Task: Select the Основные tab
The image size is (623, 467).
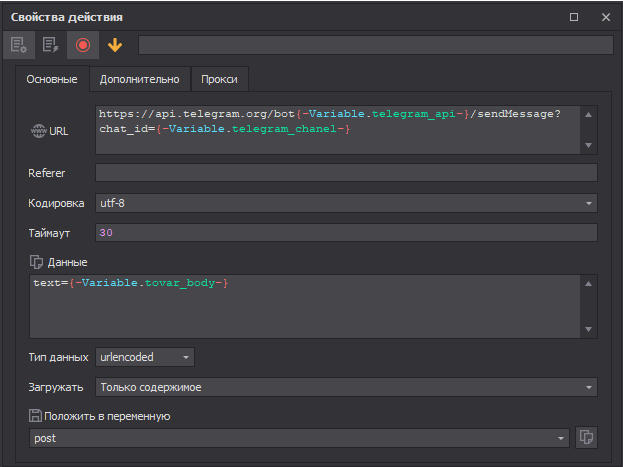Action: coord(52,79)
